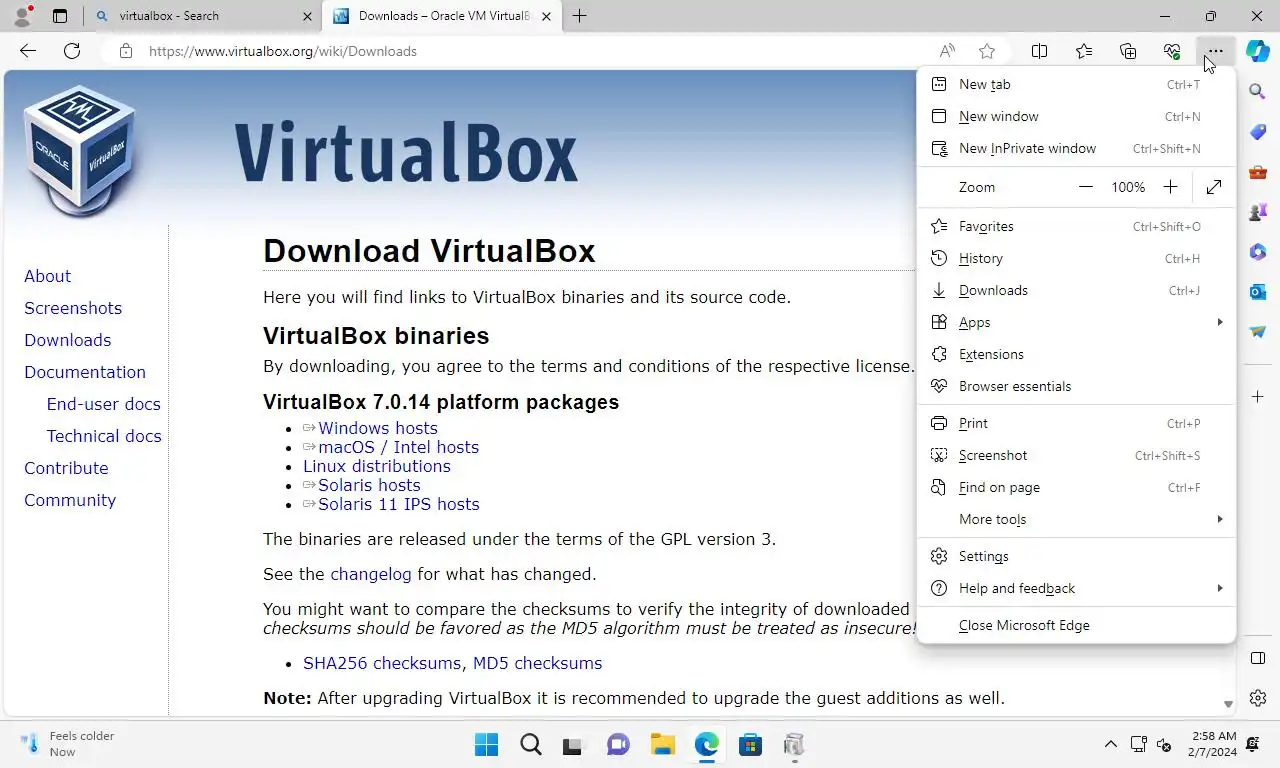This screenshot has width=1280, height=768.
Task: Customize sidebar with the plus button
Action: [1258, 397]
